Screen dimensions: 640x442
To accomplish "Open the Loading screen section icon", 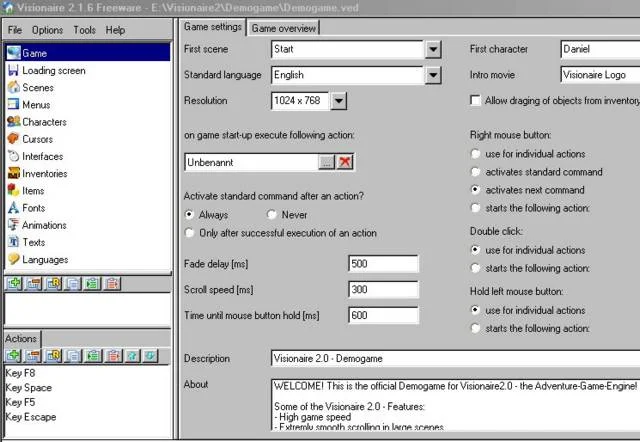I will point(13,70).
